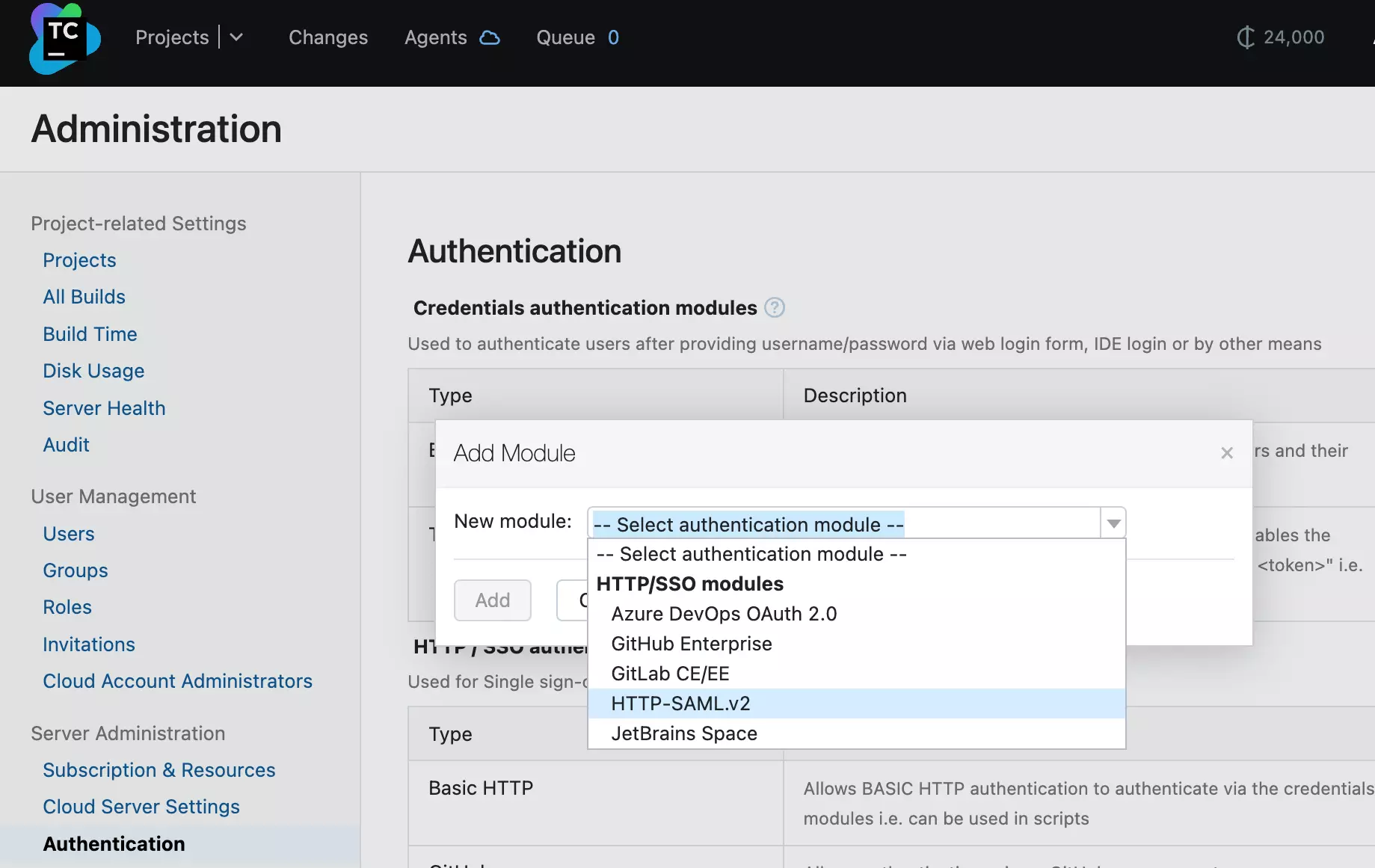Open Subscription & Resources settings
The height and width of the screenshot is (868, 1375).
tap(159, 770)
